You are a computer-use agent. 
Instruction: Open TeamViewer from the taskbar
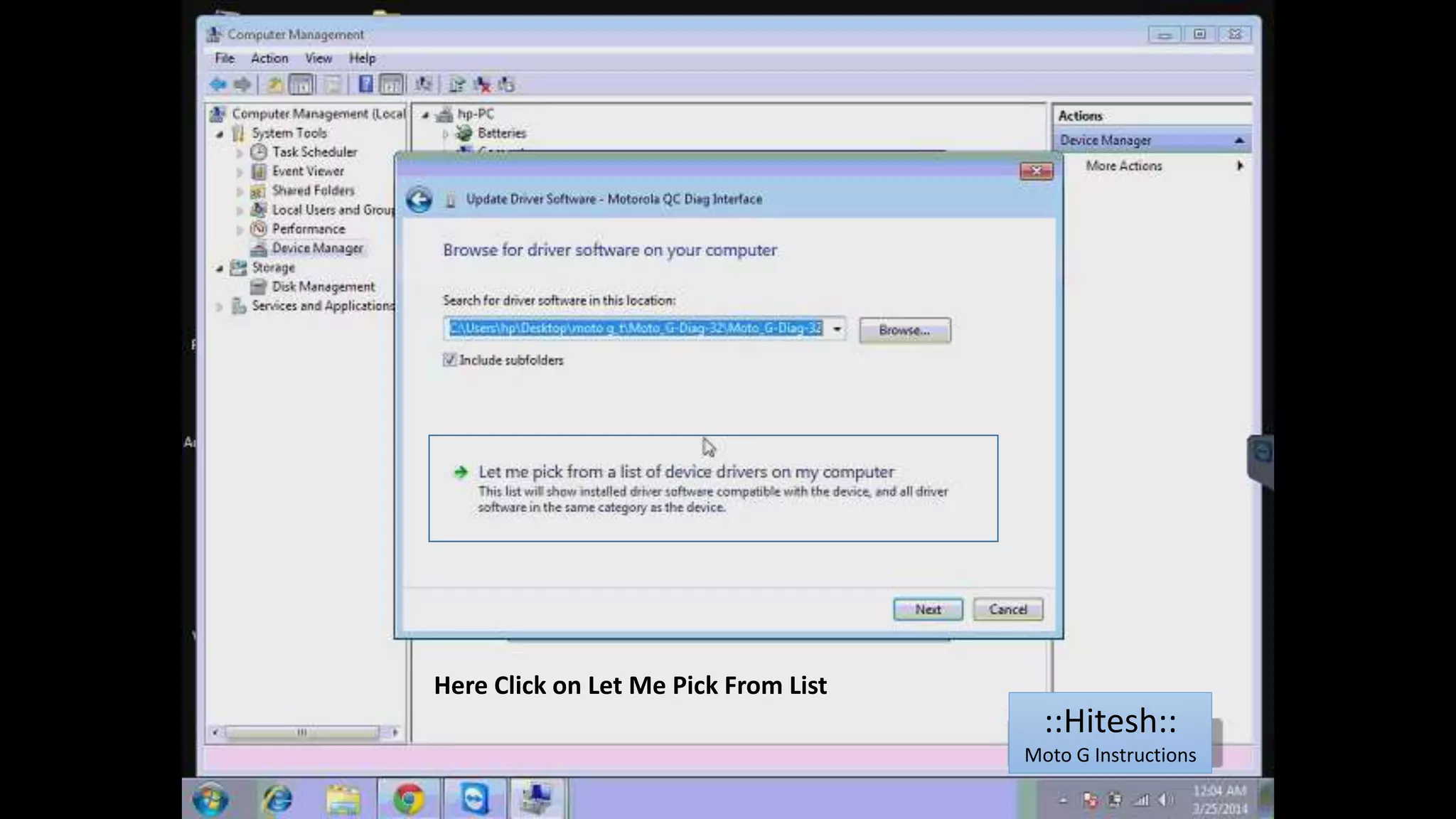click(474, 799)
